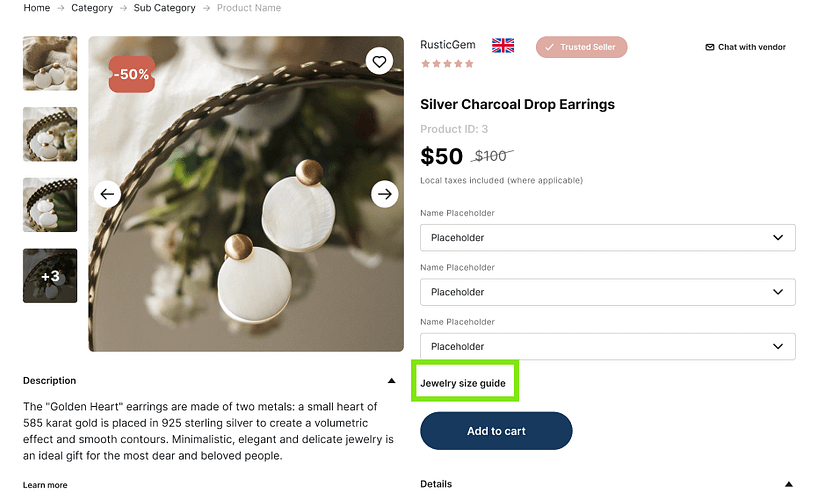Click the UK flag icon
This screenshot has width=832, height=493.
[x=503, y=46]
